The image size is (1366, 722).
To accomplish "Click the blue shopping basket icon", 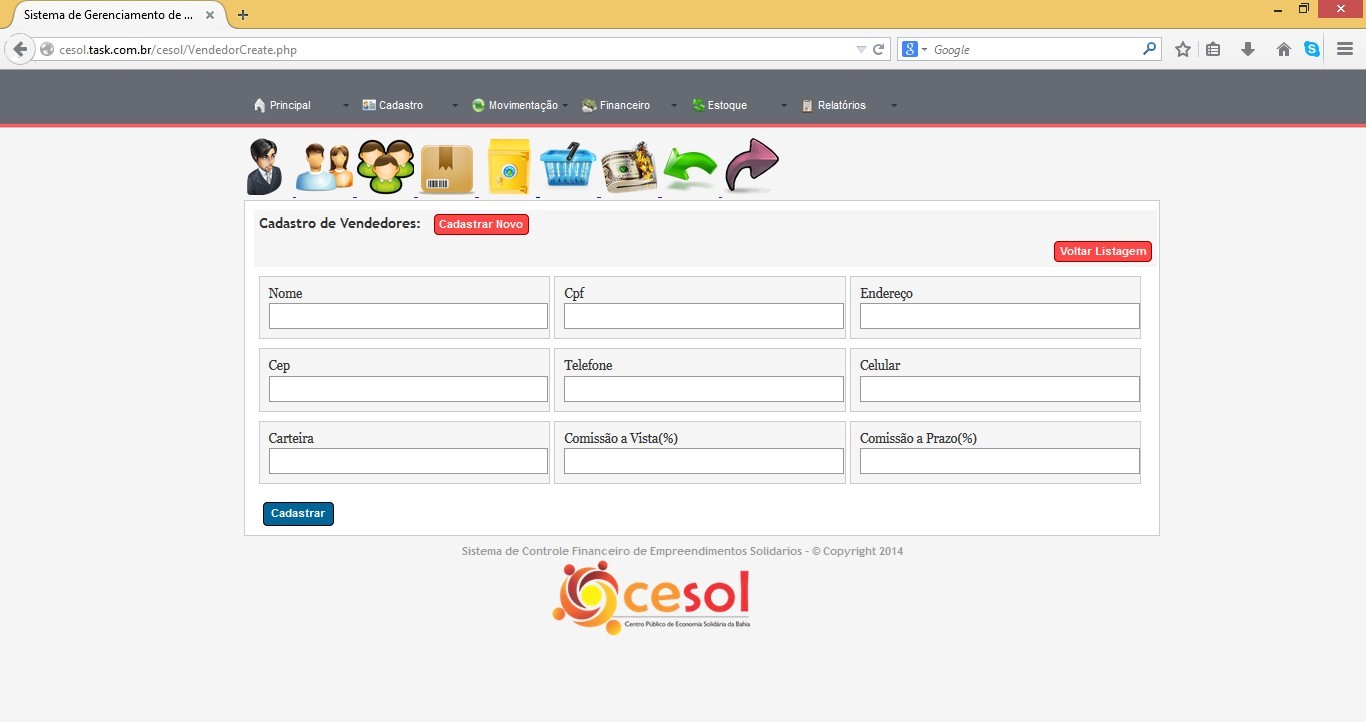I will (568, 167).
